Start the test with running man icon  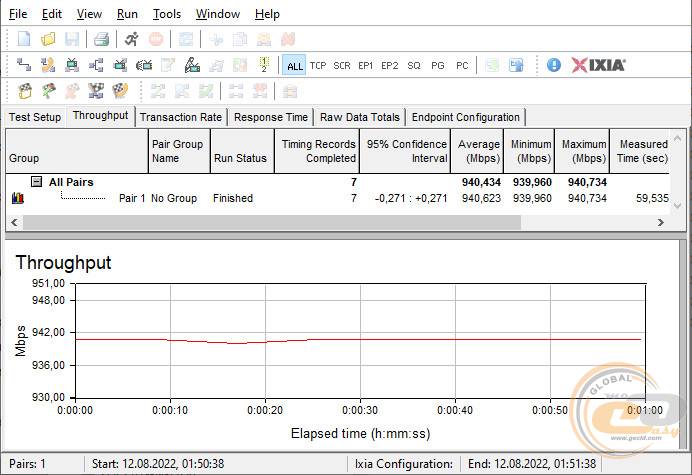(x=131, y=39)
